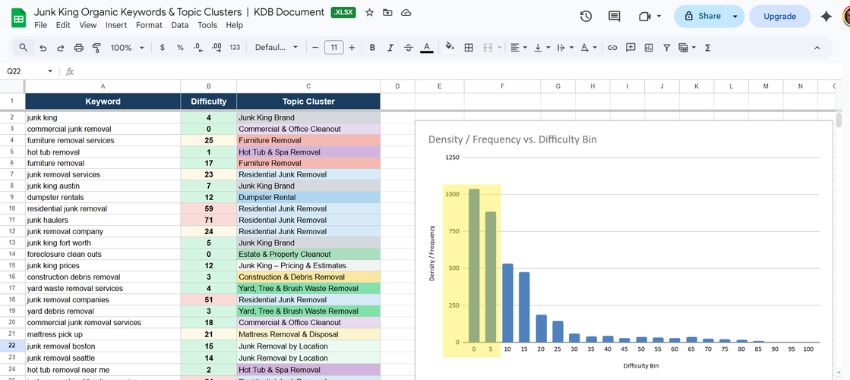Star the document

[x=370, y=12]
